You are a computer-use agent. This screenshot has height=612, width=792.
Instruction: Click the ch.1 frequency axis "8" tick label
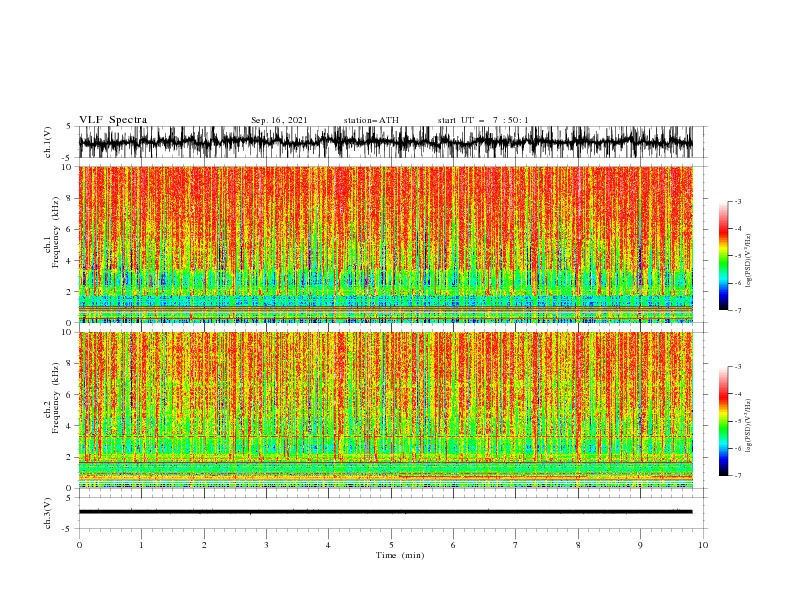pyautogui.click(x=69, y=198)
